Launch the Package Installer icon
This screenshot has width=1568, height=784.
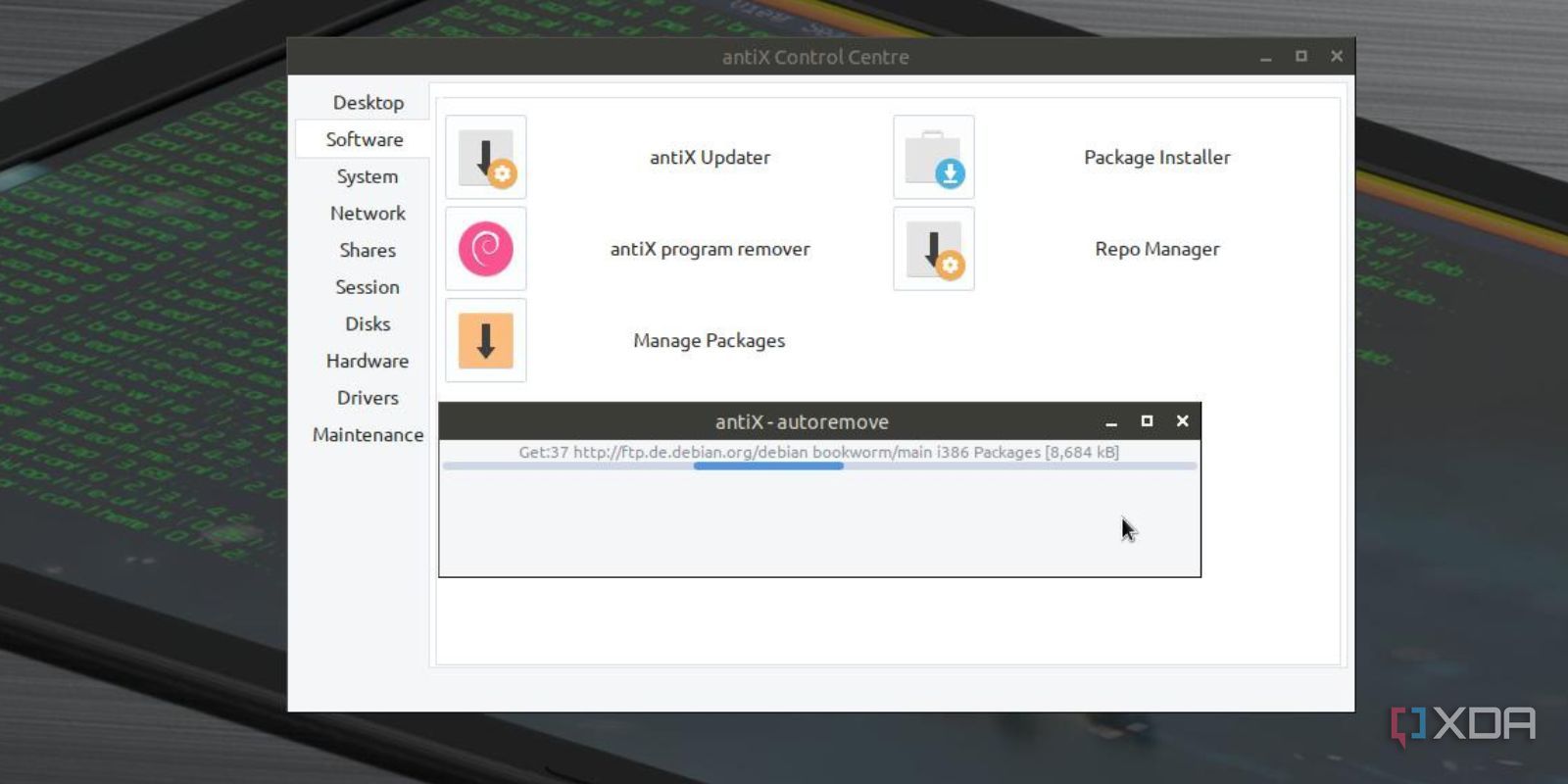tap(934, 157)
